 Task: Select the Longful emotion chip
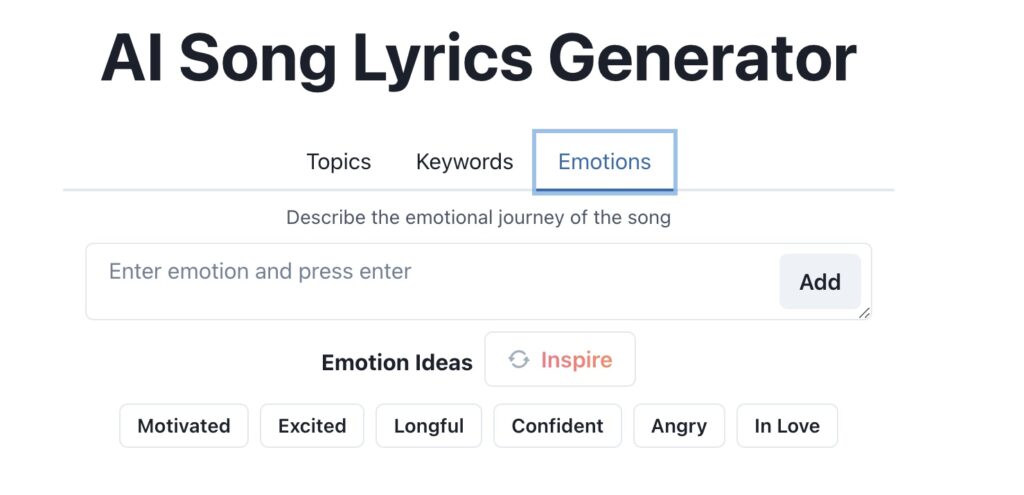tap(428, 426)
